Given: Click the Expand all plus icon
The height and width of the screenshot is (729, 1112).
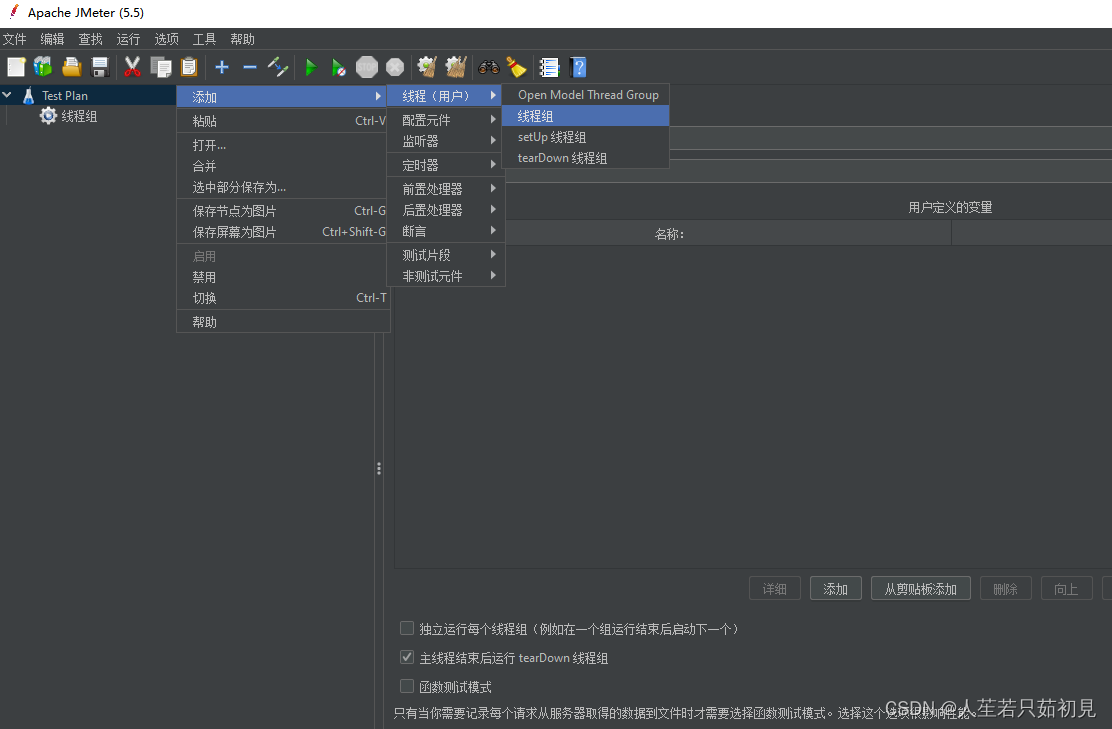Looking at the screenshot, I should (x=222, y=67).
